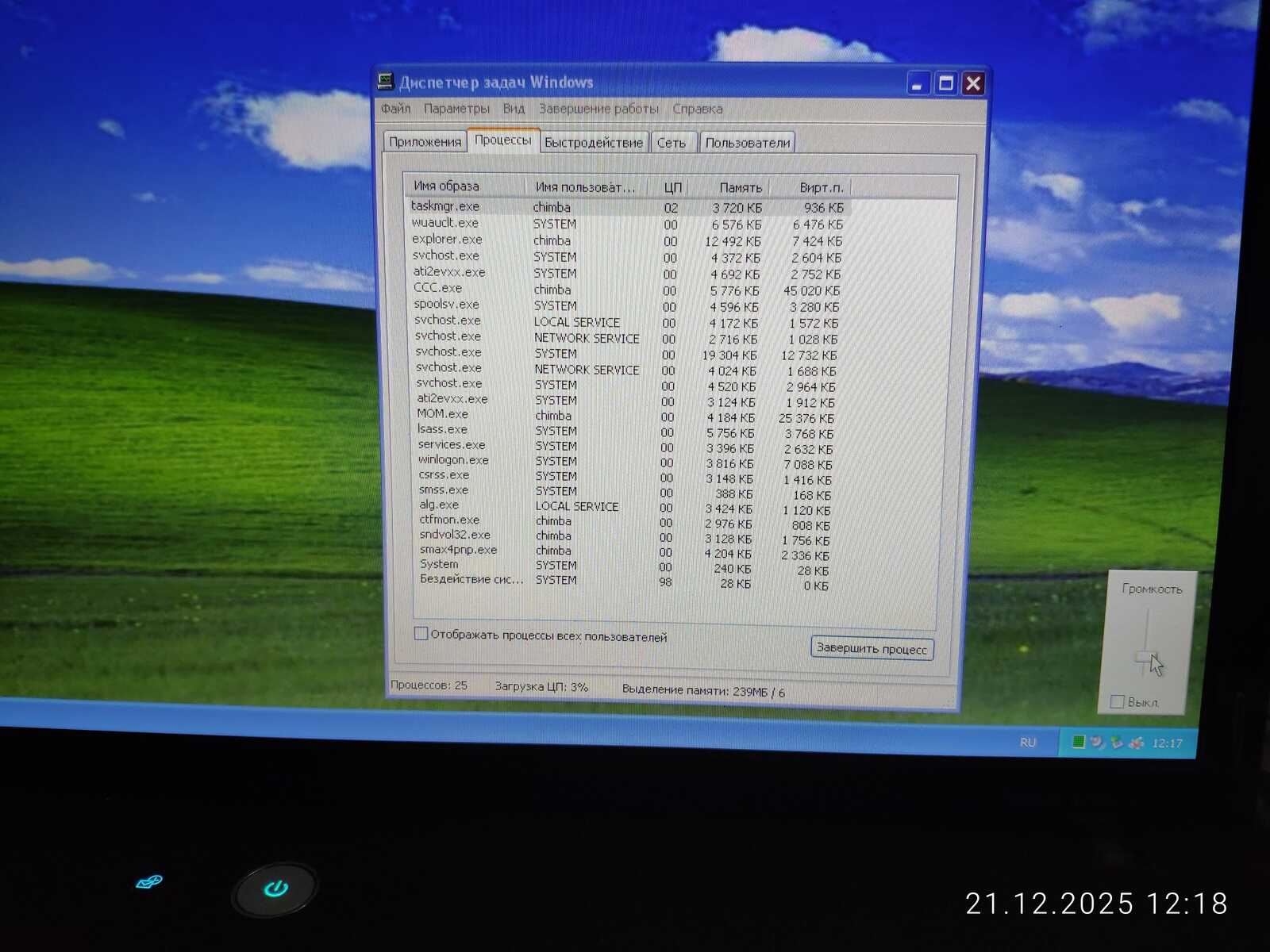Screen dimensions: 1270x952
Task: Sort by the Имя образа column header
Action: pyautogui.click(x=465, y=186)
